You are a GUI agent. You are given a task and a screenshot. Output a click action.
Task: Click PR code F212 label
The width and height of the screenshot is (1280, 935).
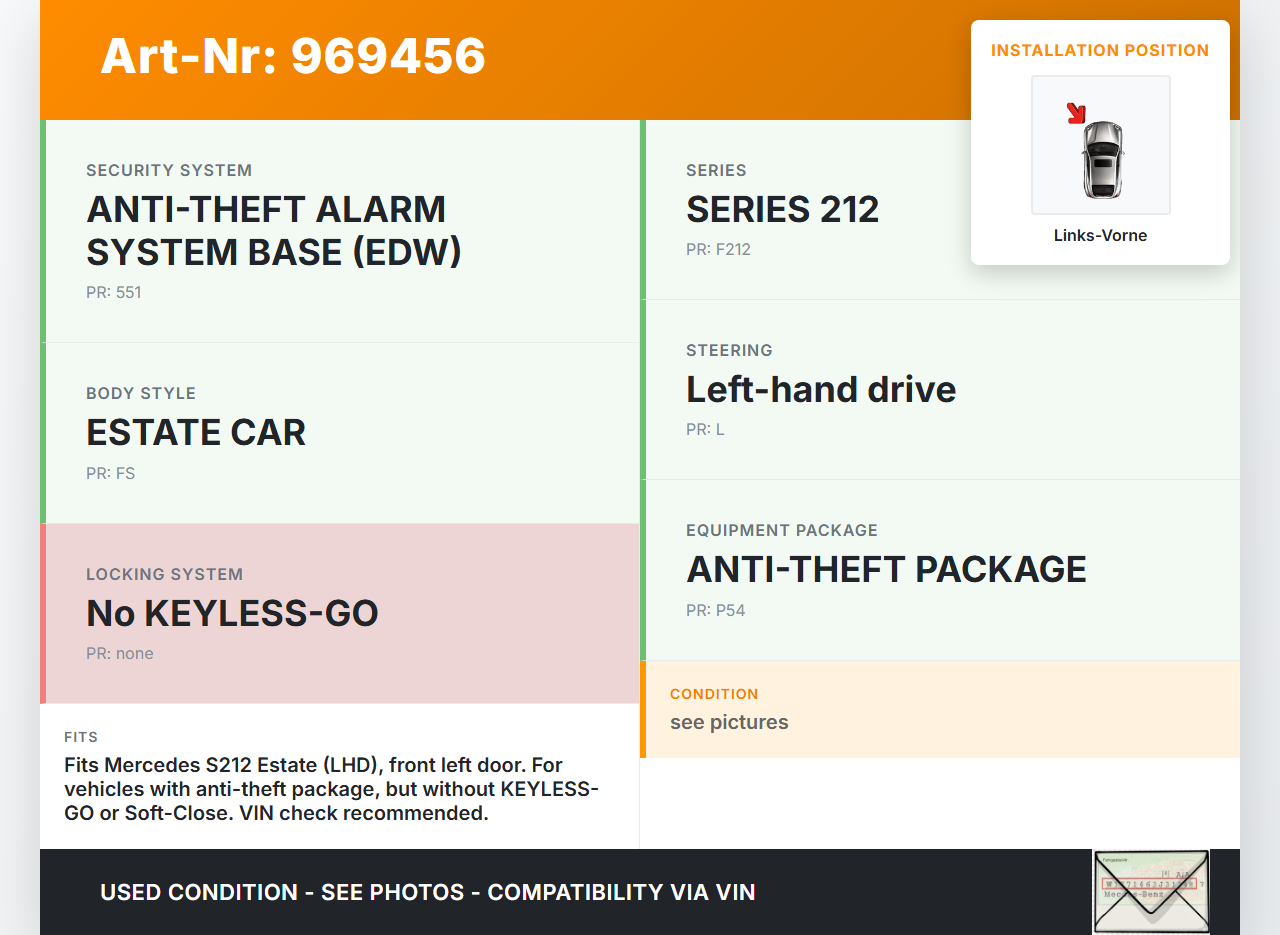(718, 250)
